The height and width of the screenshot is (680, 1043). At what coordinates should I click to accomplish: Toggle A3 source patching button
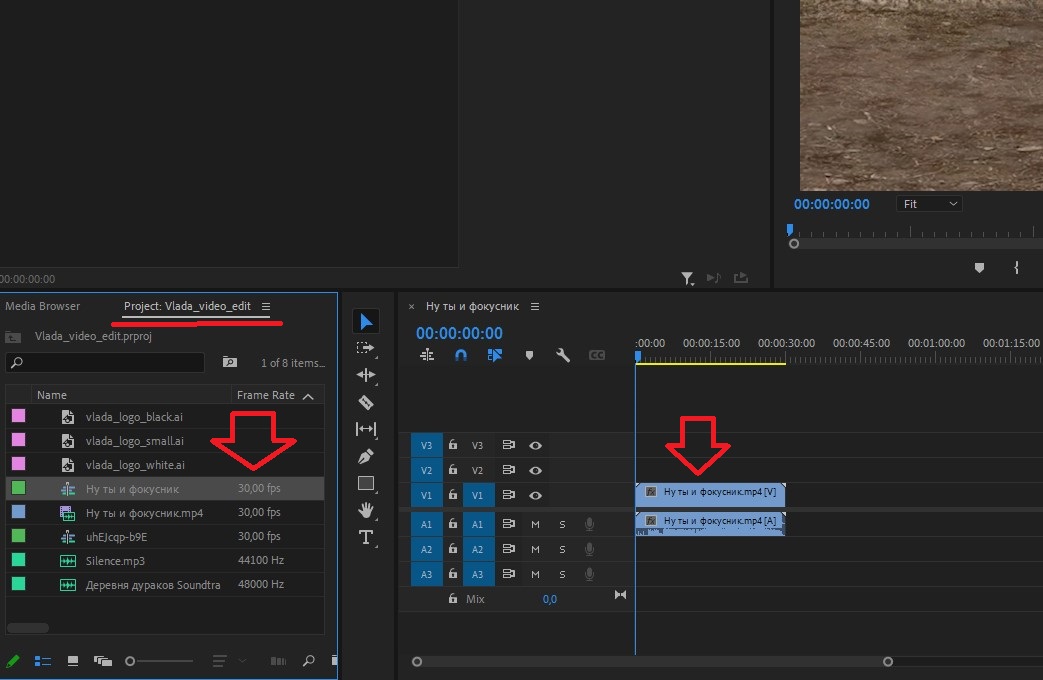point(426,574)
